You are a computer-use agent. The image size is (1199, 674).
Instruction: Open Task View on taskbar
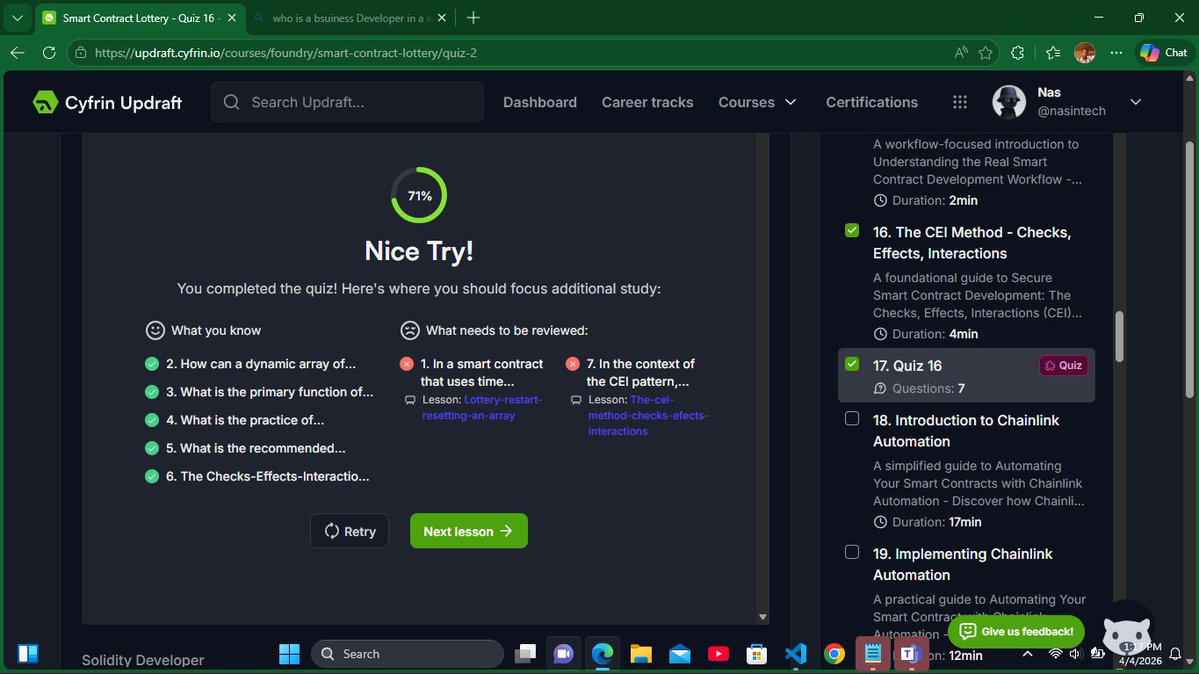click(525, 653)
